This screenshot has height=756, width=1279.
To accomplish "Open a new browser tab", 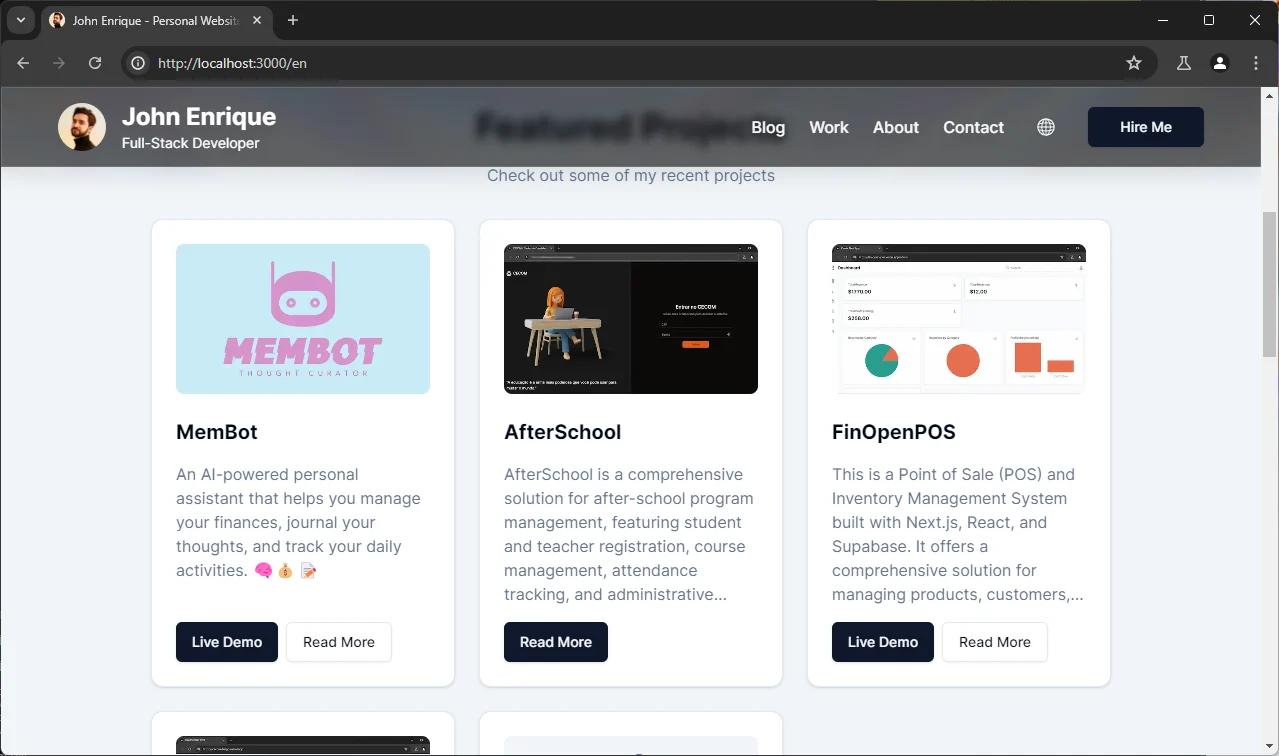I will 293,20.
